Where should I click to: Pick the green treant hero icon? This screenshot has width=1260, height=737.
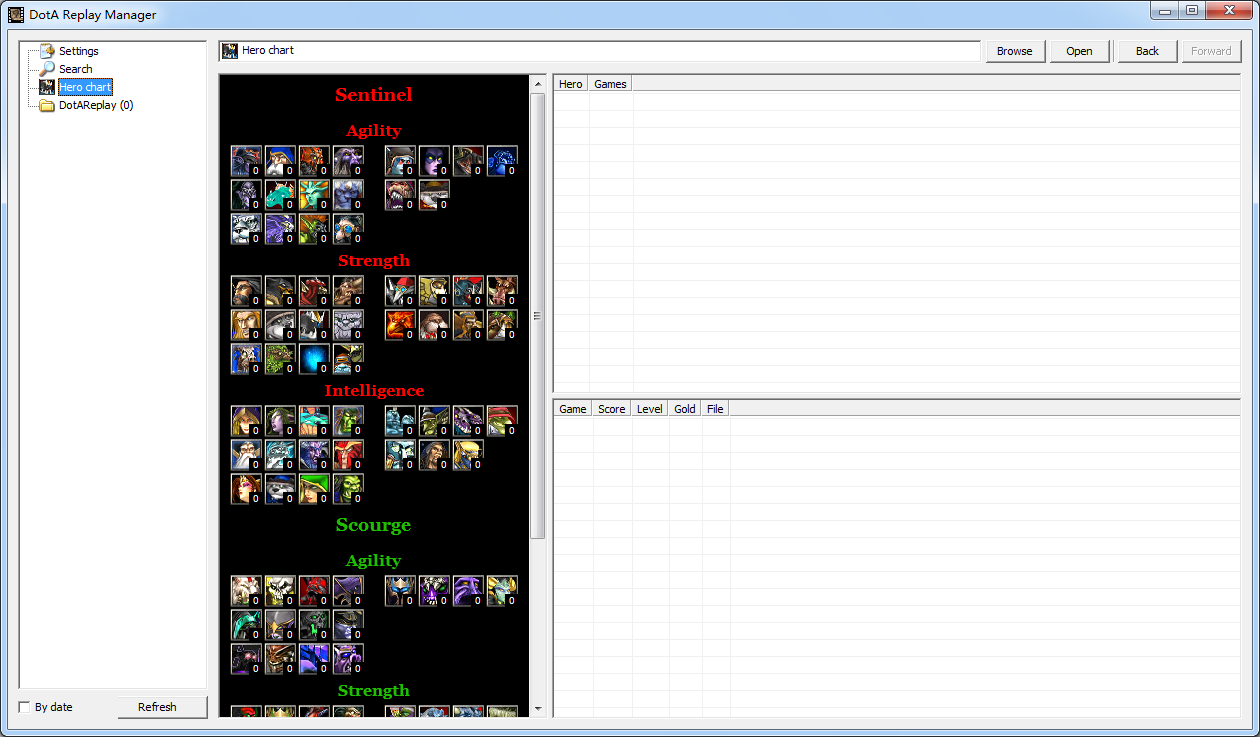pos(281,360)
